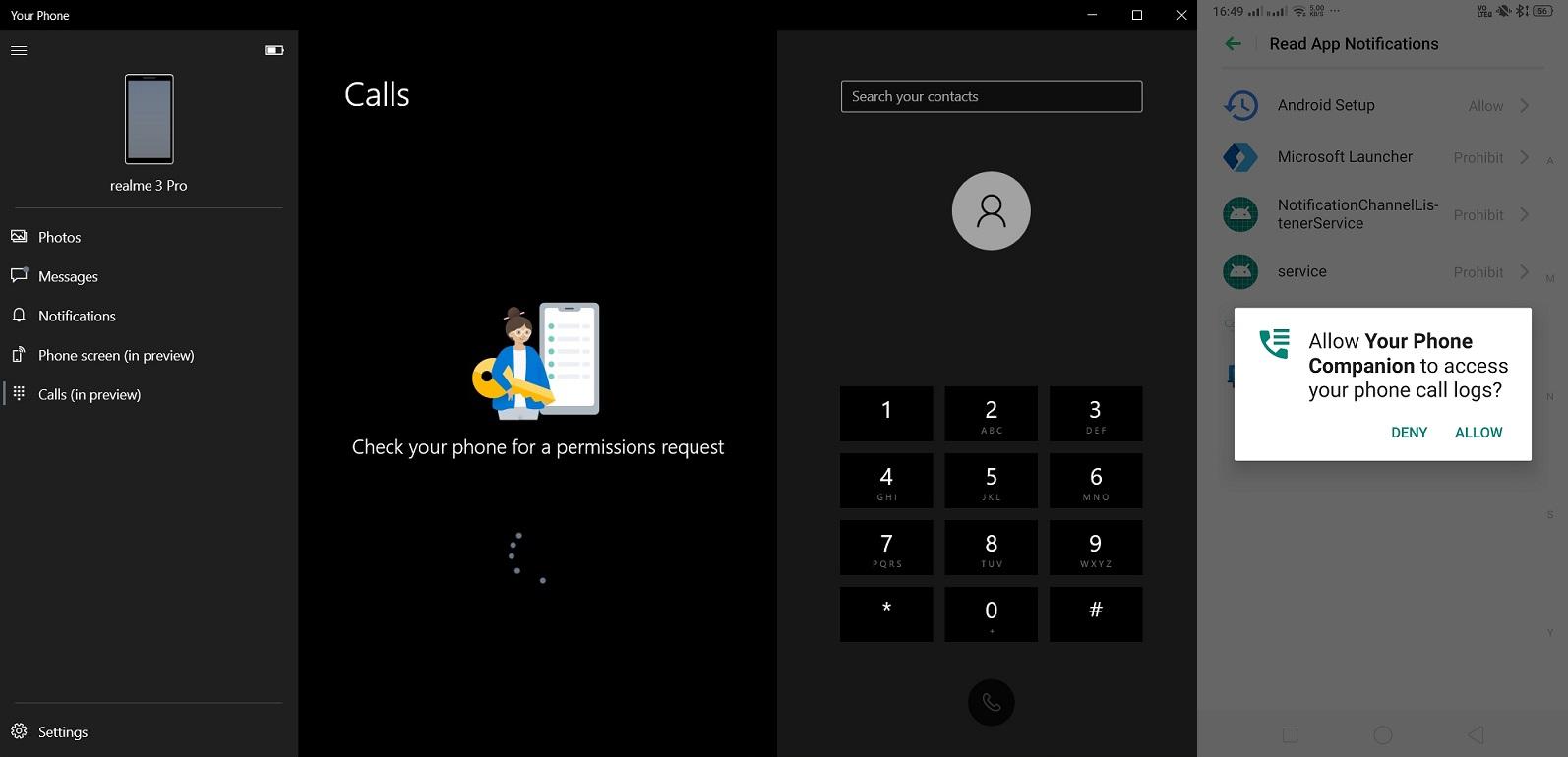Click the Messages chat icon

19,275
